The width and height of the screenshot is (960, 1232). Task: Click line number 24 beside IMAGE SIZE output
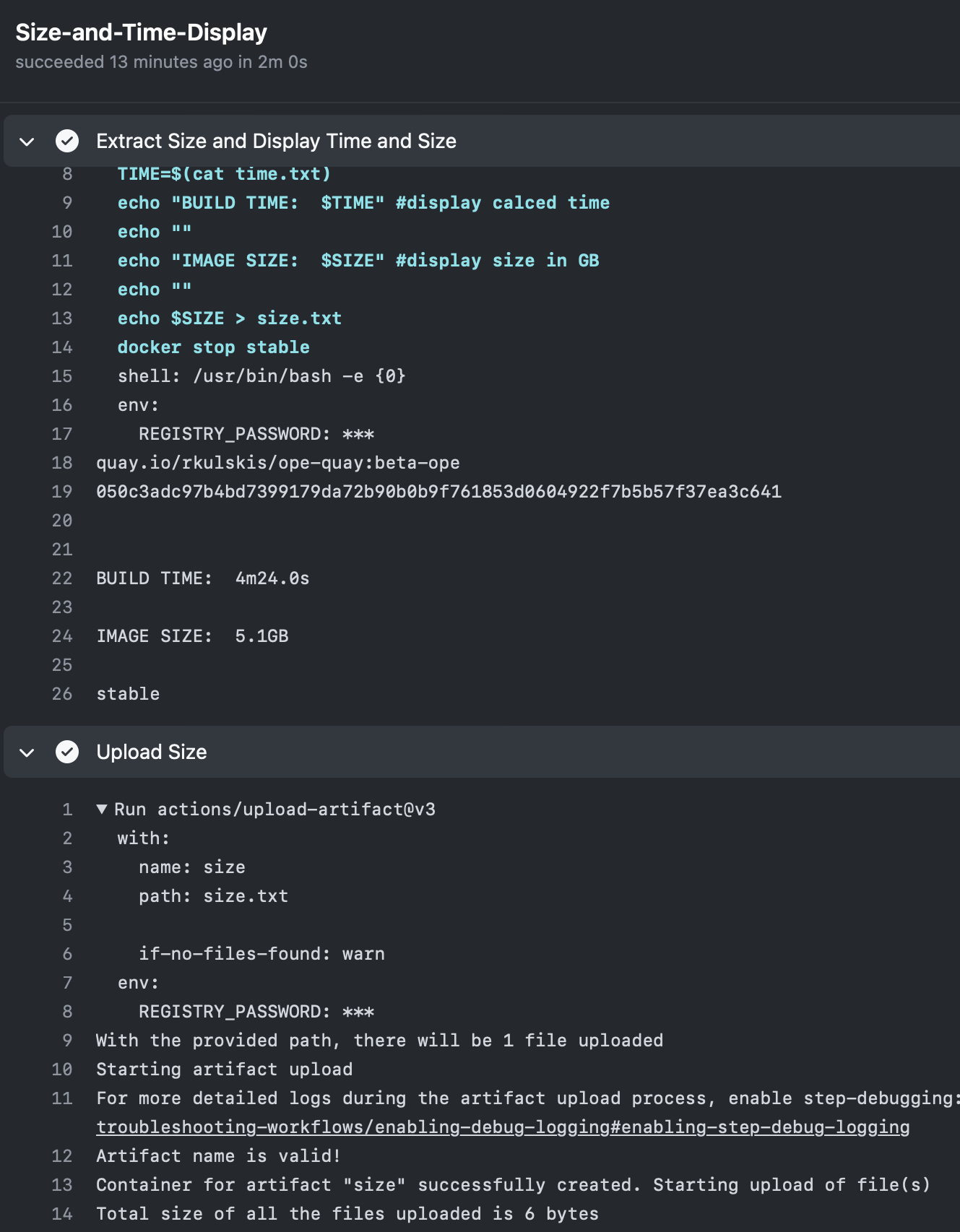tap(62, 636)
